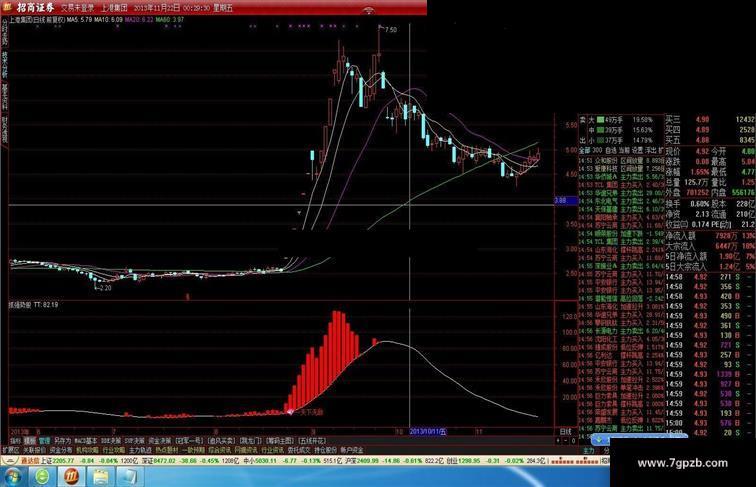Open the left sidebar 技术分析 tab
The image size is (756, 487).
(4, 65)
